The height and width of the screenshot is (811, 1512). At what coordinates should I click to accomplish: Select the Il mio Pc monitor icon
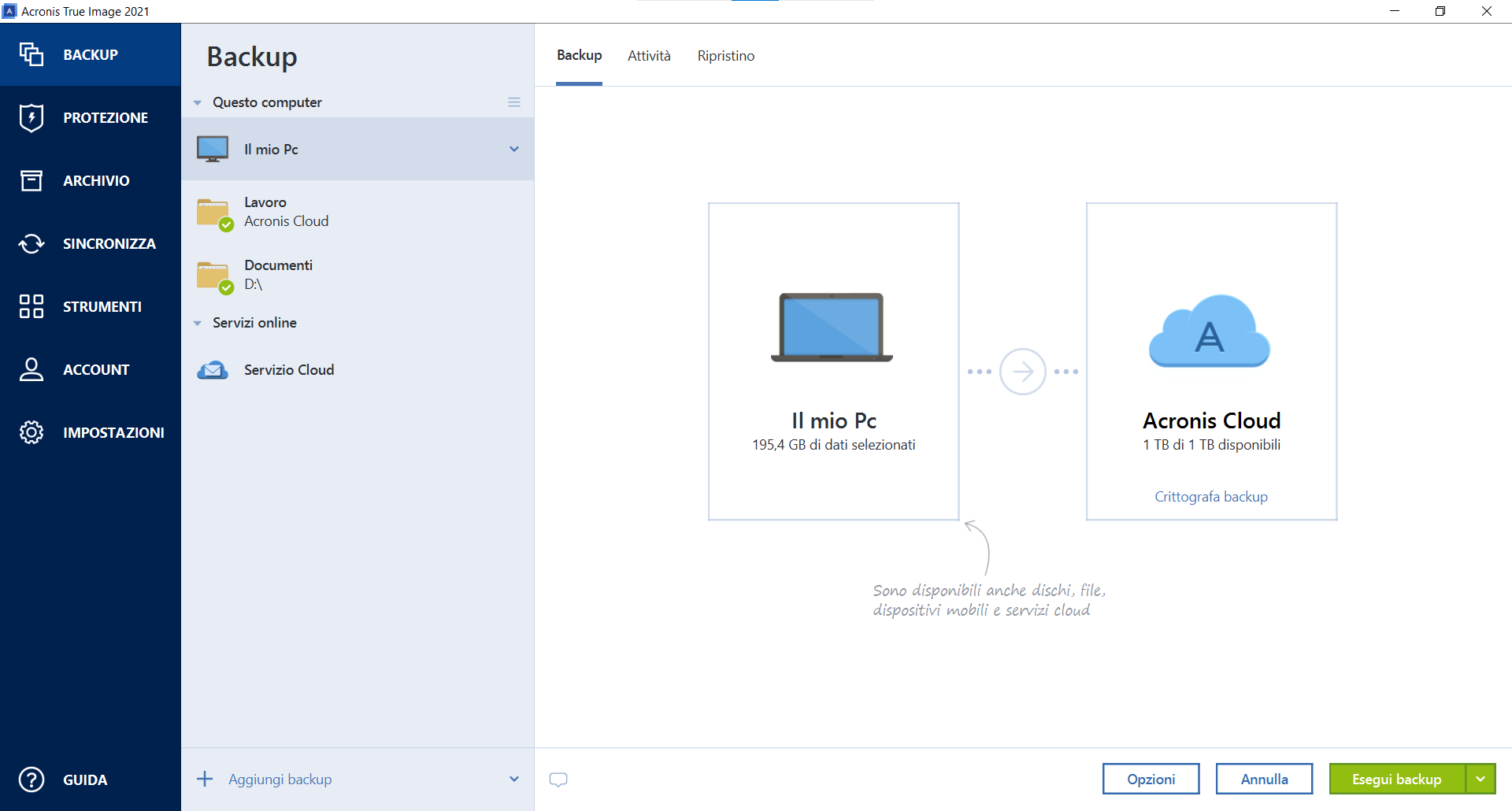click(213, 149)
